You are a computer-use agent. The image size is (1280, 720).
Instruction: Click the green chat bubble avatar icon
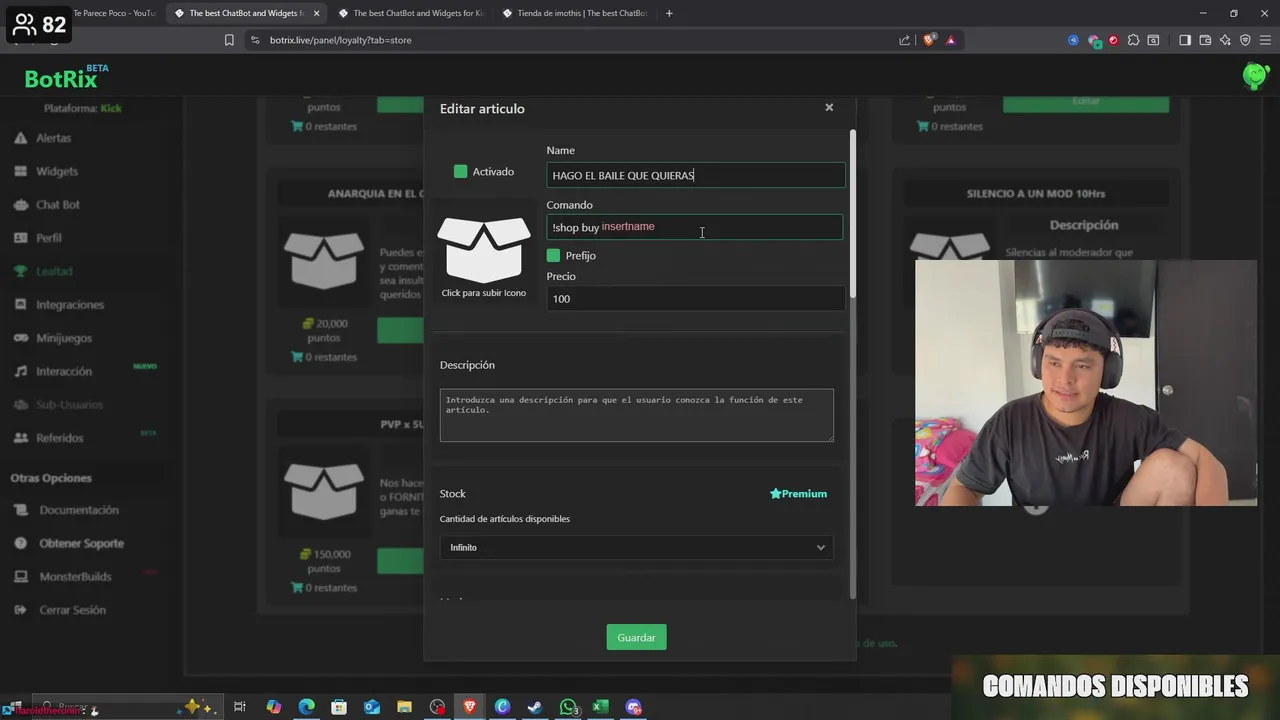(x=1255, y=75)
